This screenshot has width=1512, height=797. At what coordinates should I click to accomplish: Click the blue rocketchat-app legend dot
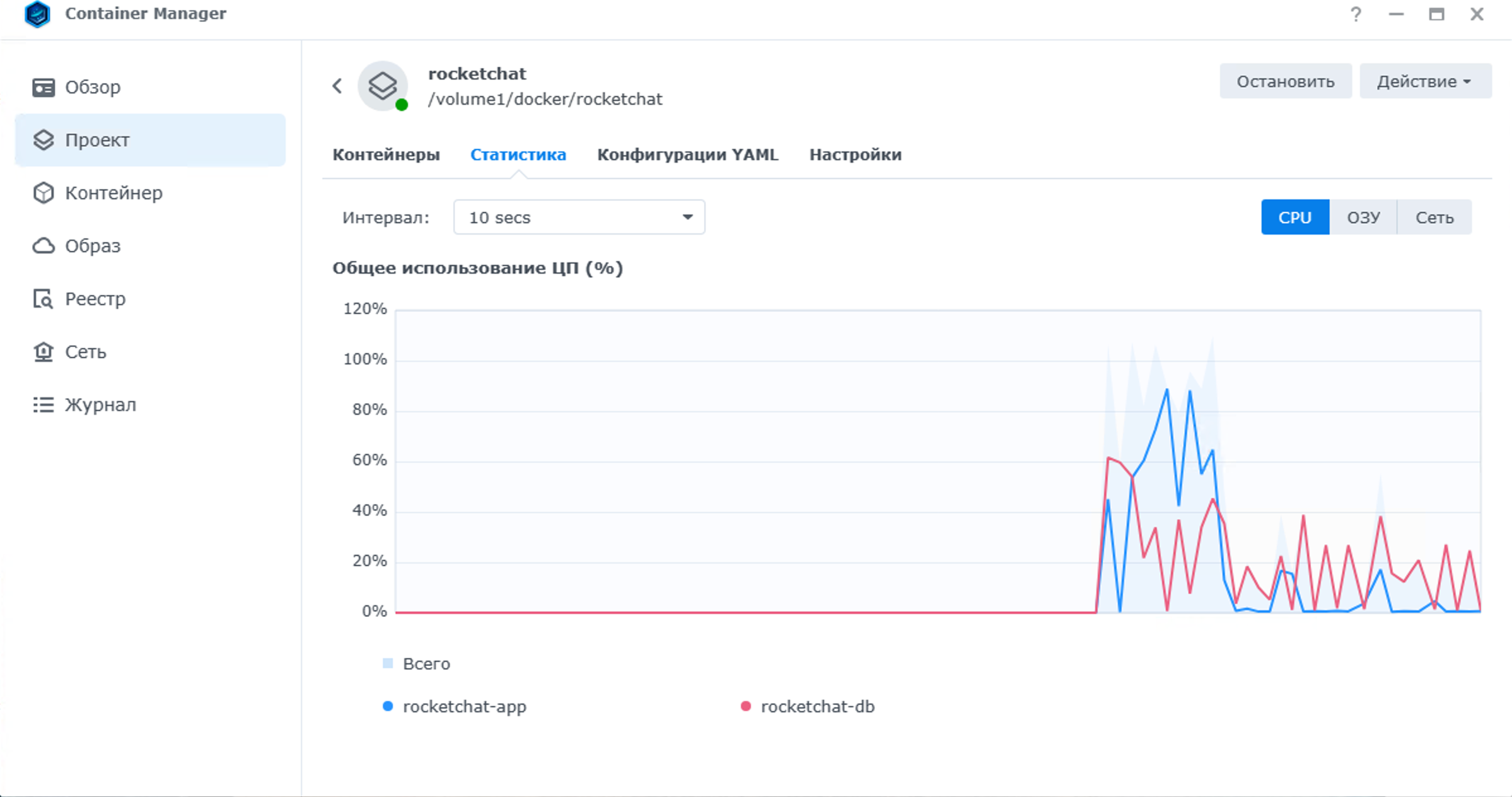coord(388,706)
